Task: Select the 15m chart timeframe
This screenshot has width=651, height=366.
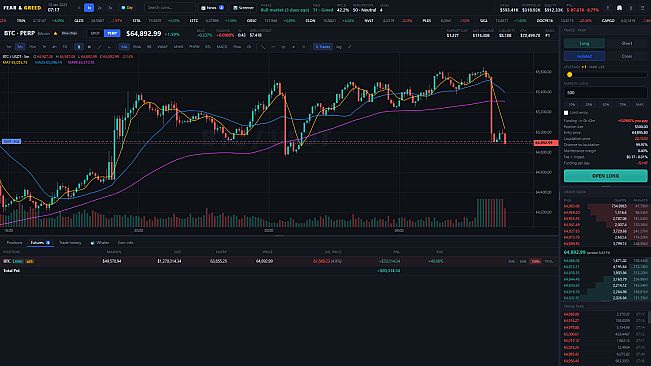Action: coord(32,47)
